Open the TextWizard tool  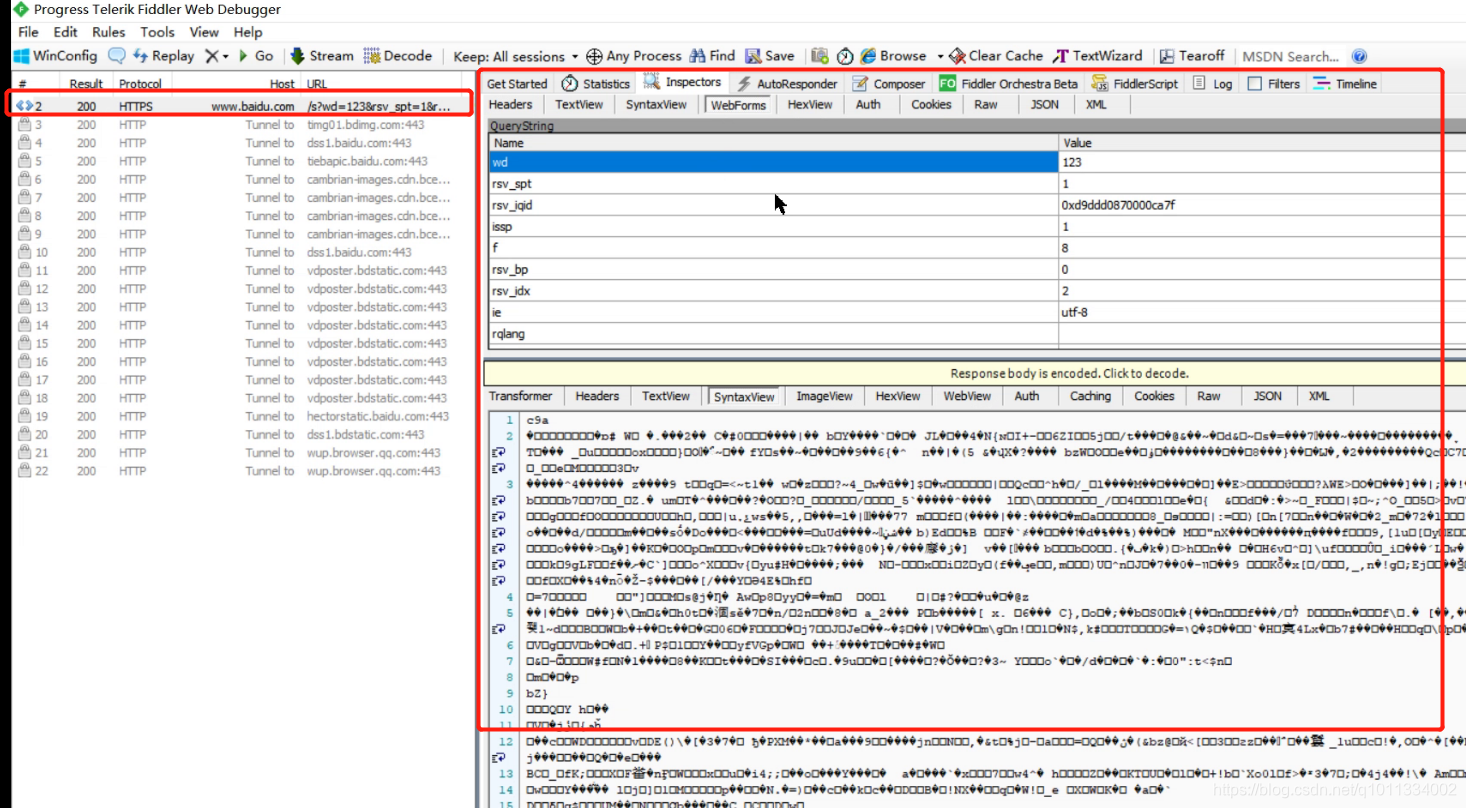(1098, 56)
